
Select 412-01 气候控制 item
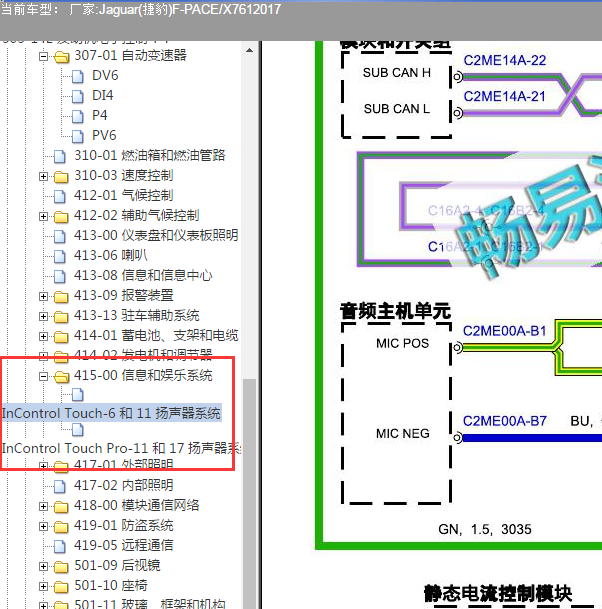[x=124, y=195]
